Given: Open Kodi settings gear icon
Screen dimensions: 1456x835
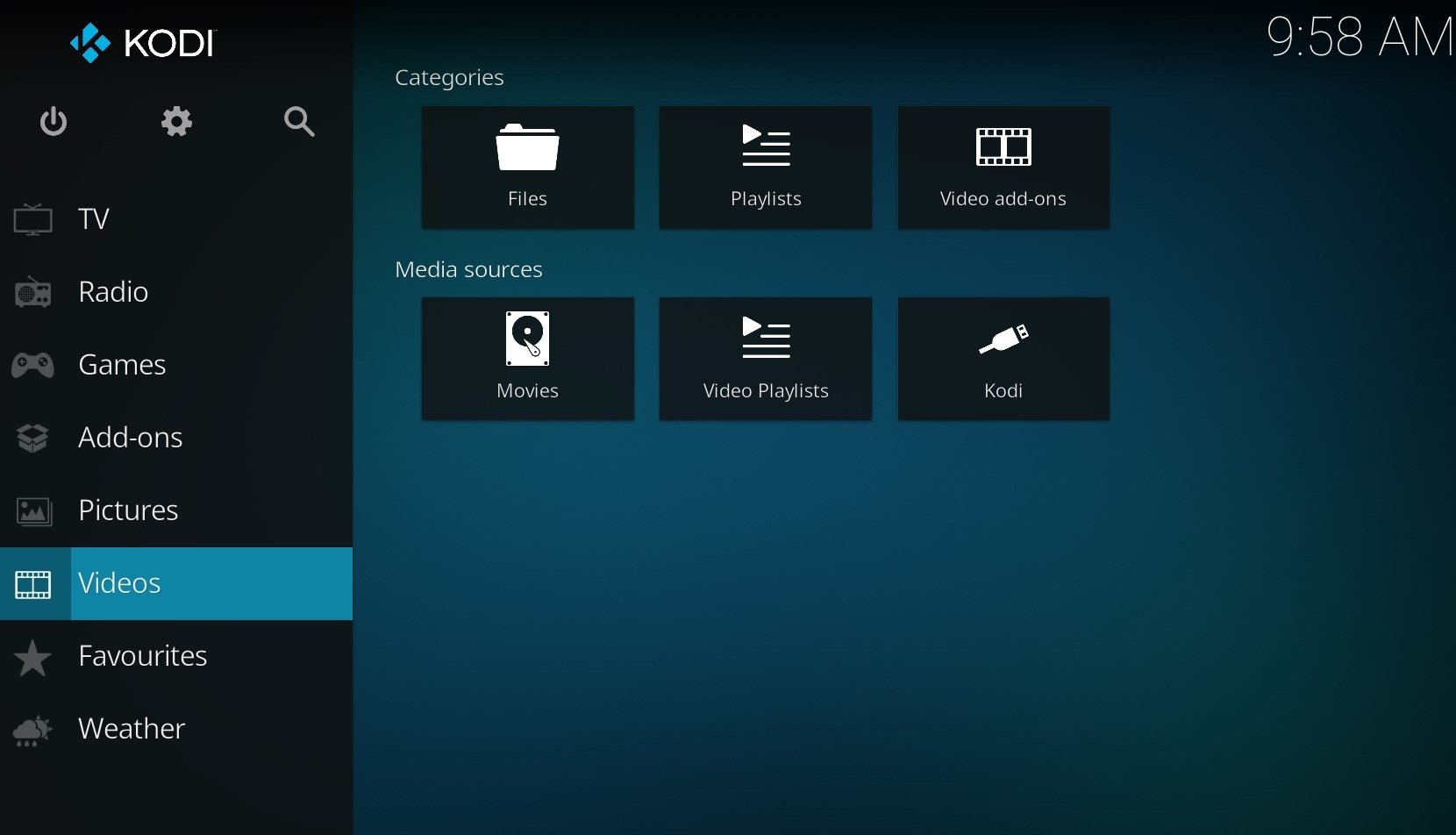Looking at the screenshot, I should click(176, 121).
